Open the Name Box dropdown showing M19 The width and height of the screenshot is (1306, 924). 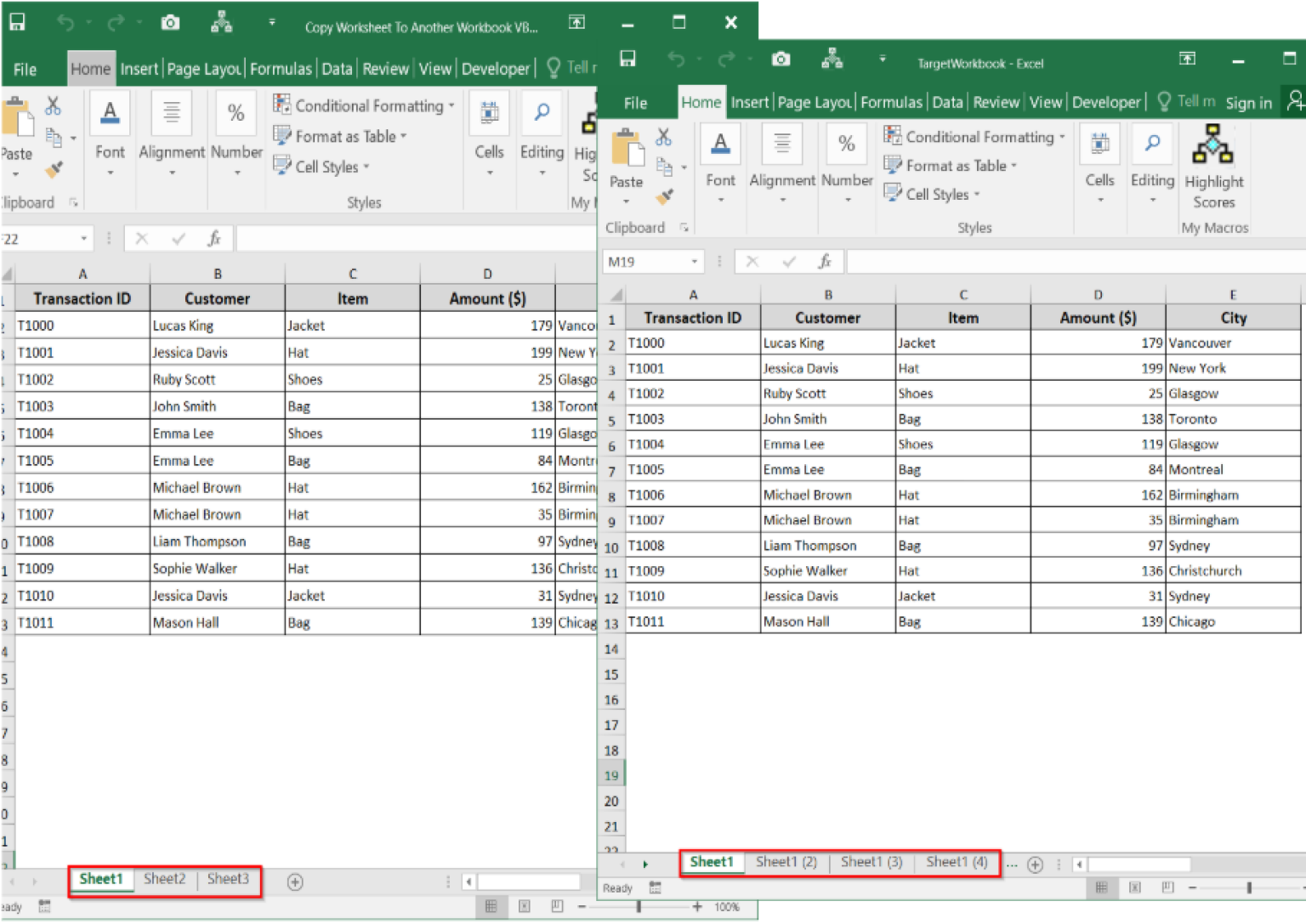[695, 261]
